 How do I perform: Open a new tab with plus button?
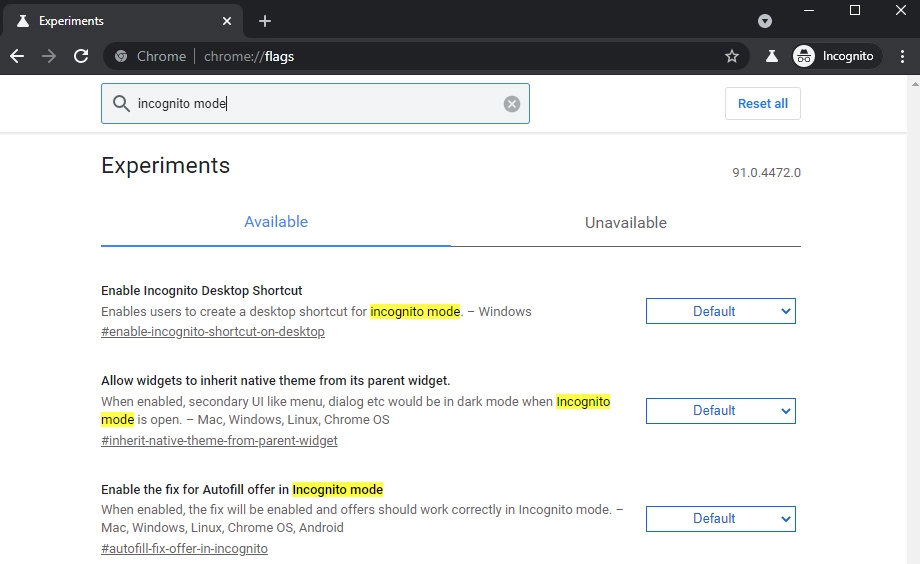(x=265, y=21)
